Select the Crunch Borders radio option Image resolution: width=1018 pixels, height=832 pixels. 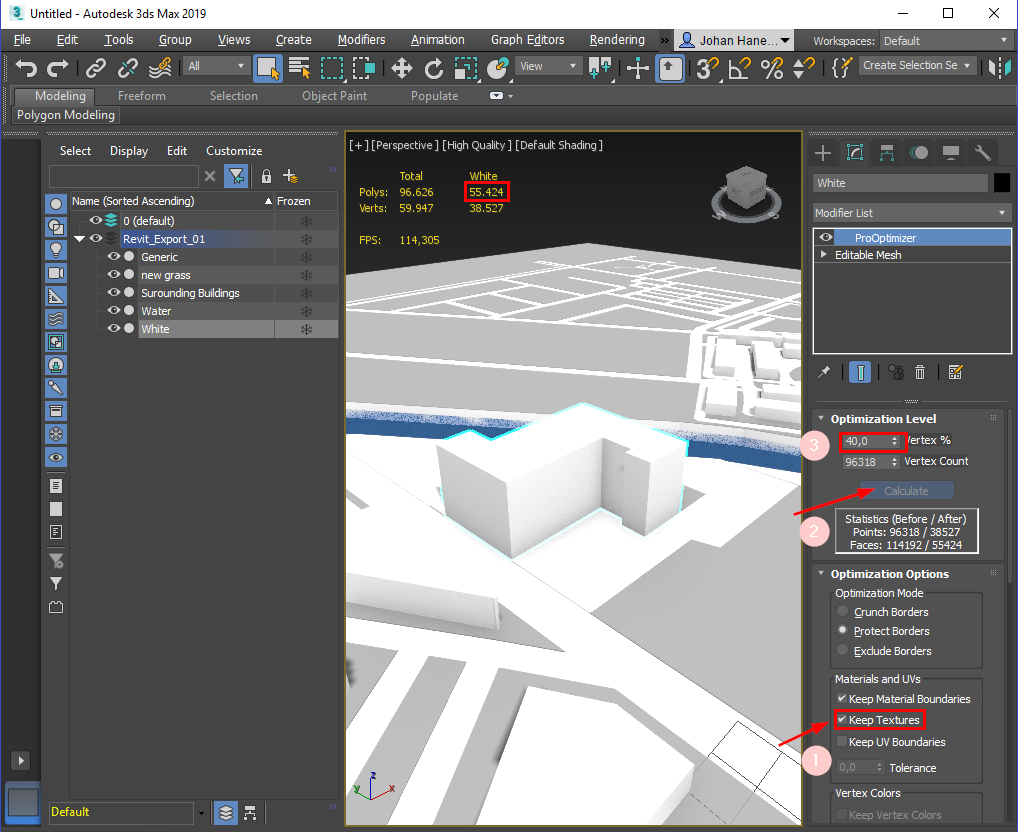tap(844, 611)
